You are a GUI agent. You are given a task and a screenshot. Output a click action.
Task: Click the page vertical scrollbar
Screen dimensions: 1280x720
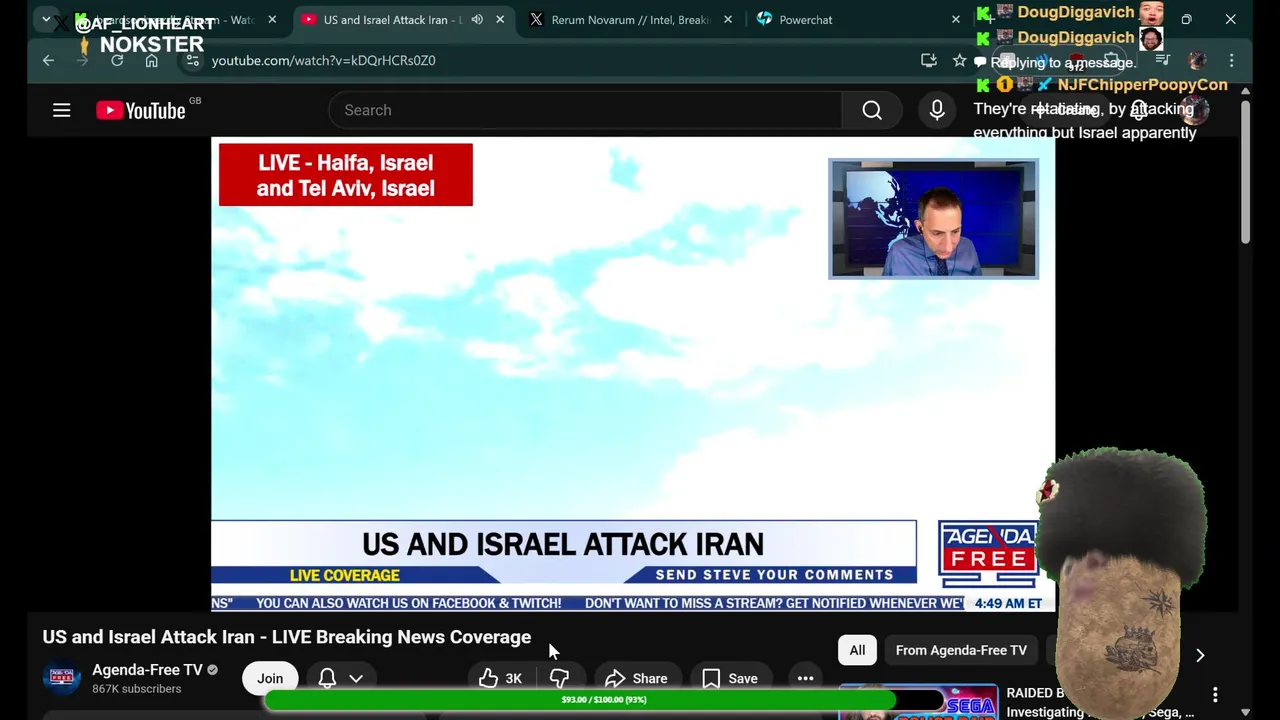pyautogui.click(x=1245, y=170)
